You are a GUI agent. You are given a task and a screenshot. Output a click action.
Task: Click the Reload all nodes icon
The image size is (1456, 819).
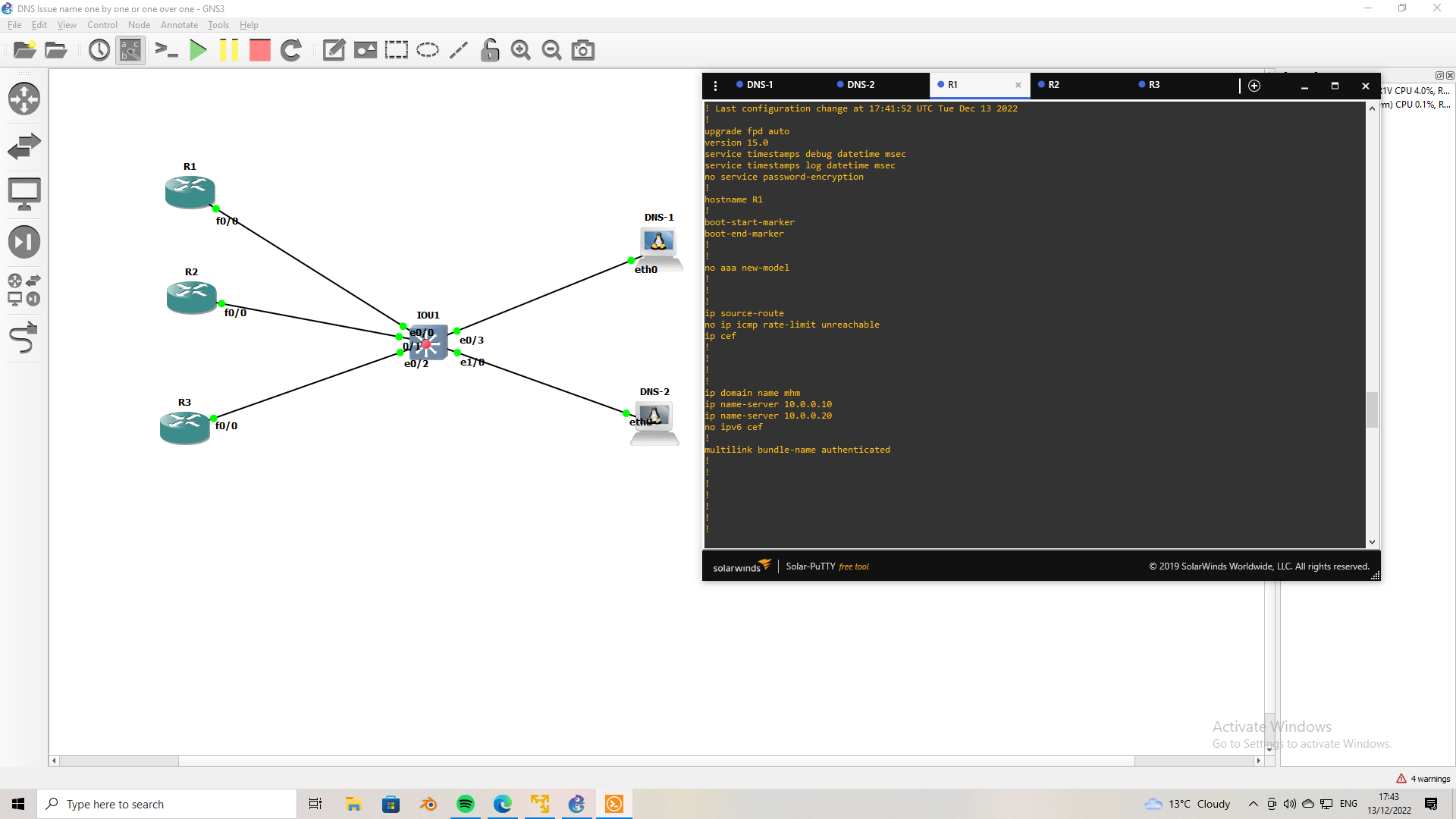[291, 51]
